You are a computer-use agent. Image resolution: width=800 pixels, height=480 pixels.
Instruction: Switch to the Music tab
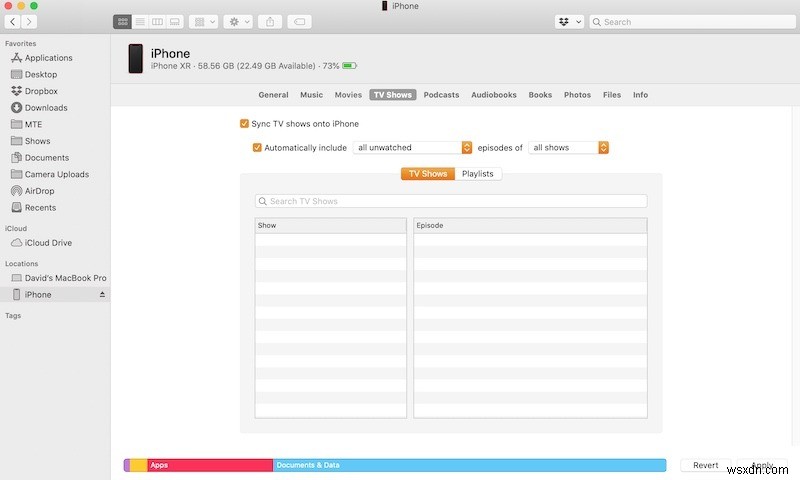point(311,95)
